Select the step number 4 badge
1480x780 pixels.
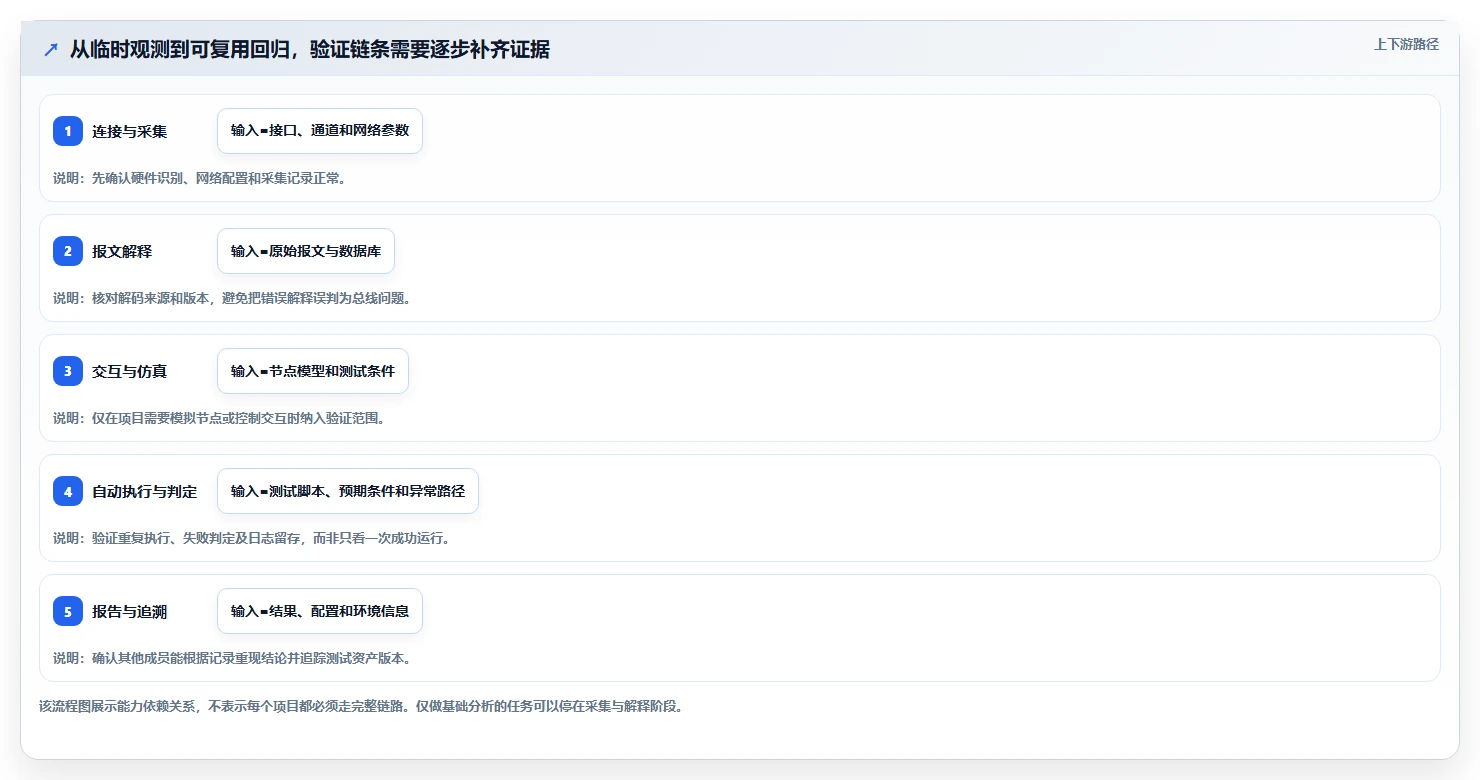68,491
